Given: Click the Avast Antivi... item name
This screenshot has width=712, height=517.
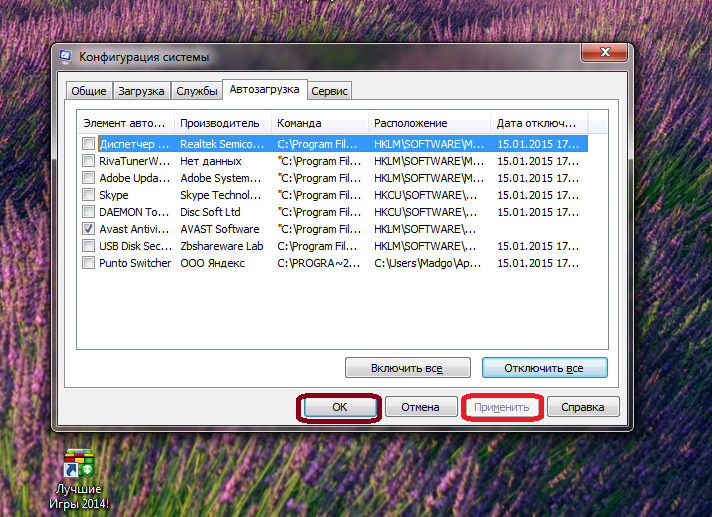Looking at the screenshot, I should tap(134, 229).
